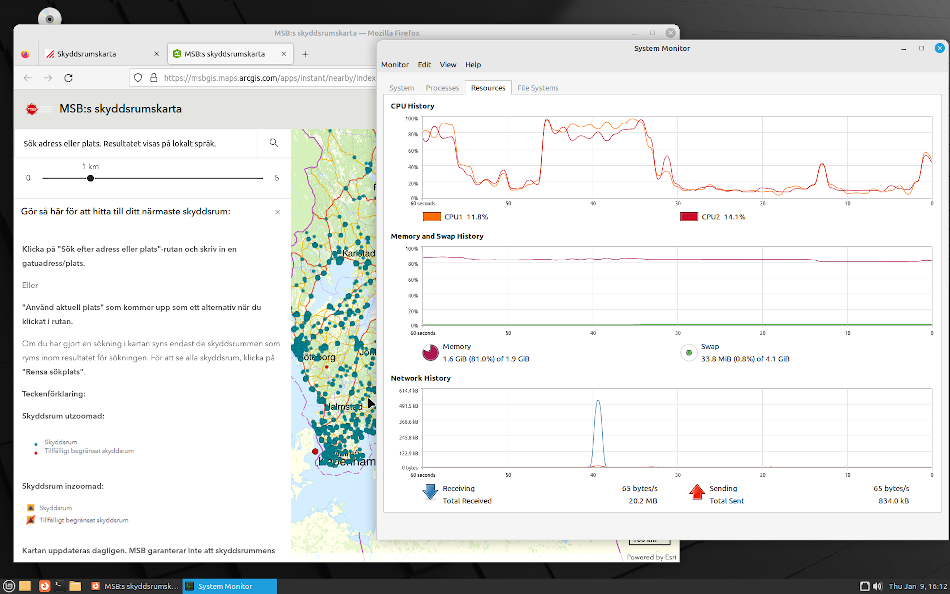Click the Memory pie chart icon

tap(430, 352)
